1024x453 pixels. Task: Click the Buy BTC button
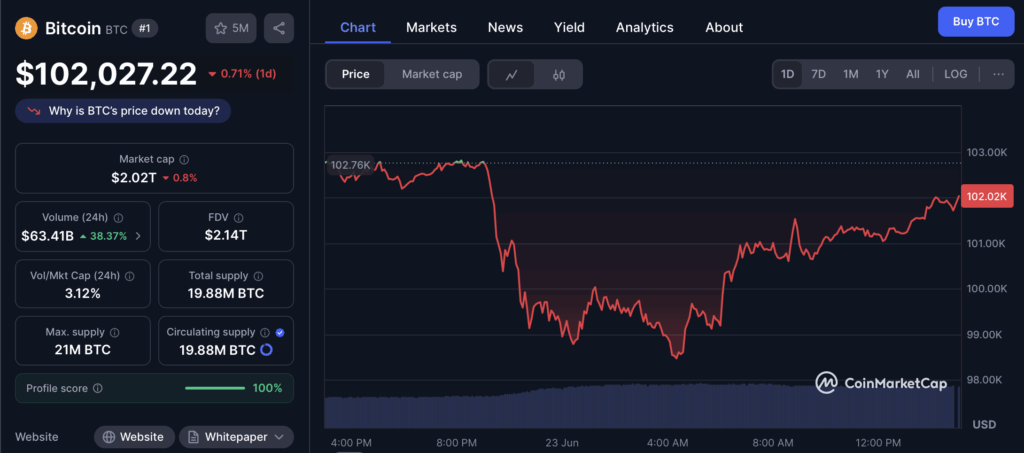coord(976,22)
